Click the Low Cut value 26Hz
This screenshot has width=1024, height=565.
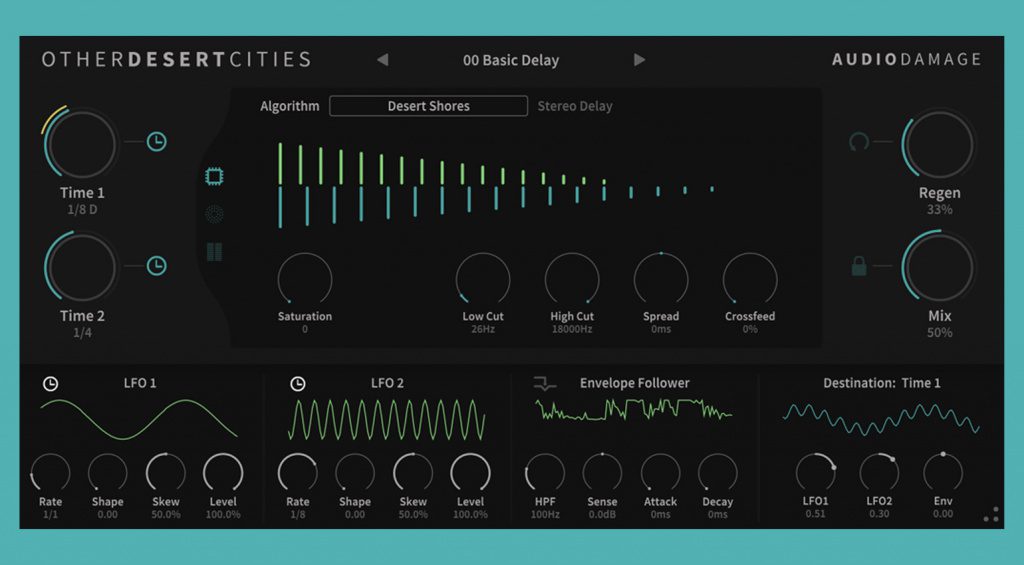483,329
